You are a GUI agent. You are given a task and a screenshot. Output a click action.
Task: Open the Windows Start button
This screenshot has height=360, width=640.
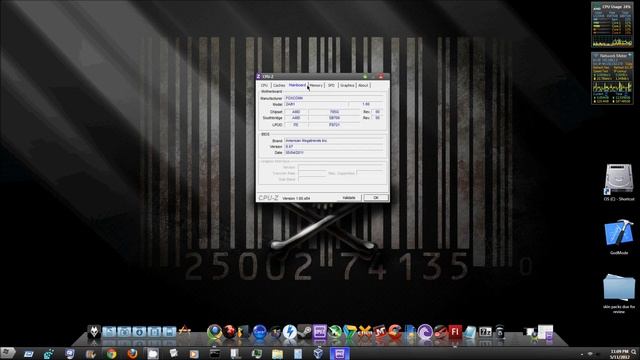[7, 353]
